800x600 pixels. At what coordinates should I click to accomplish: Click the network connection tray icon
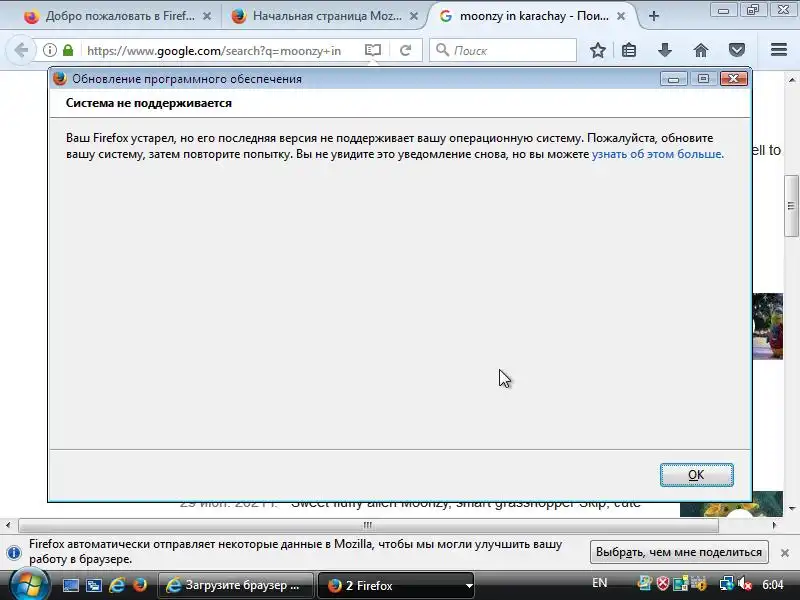tap(726, 584)
